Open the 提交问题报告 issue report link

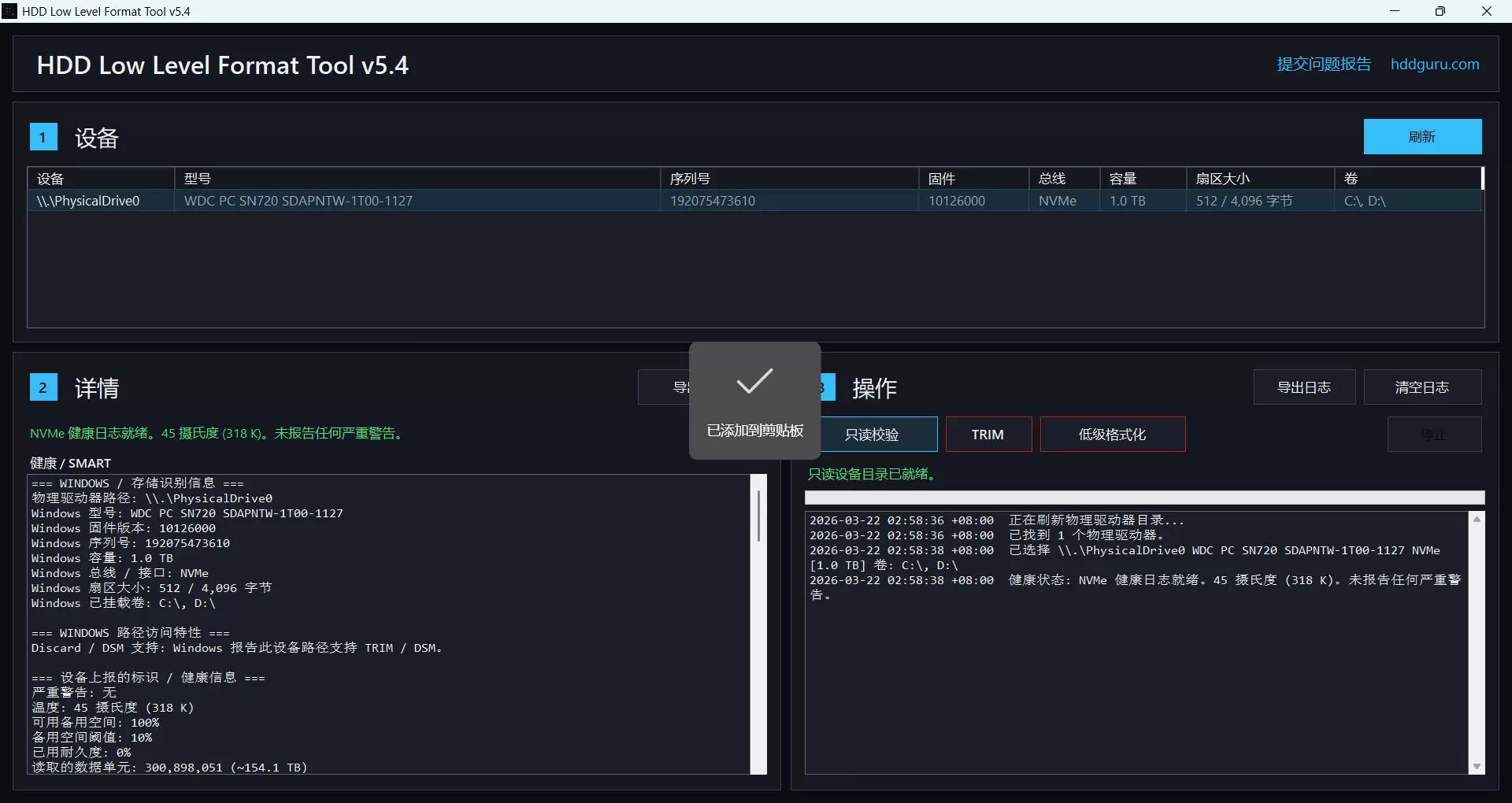pos(1322,64)
